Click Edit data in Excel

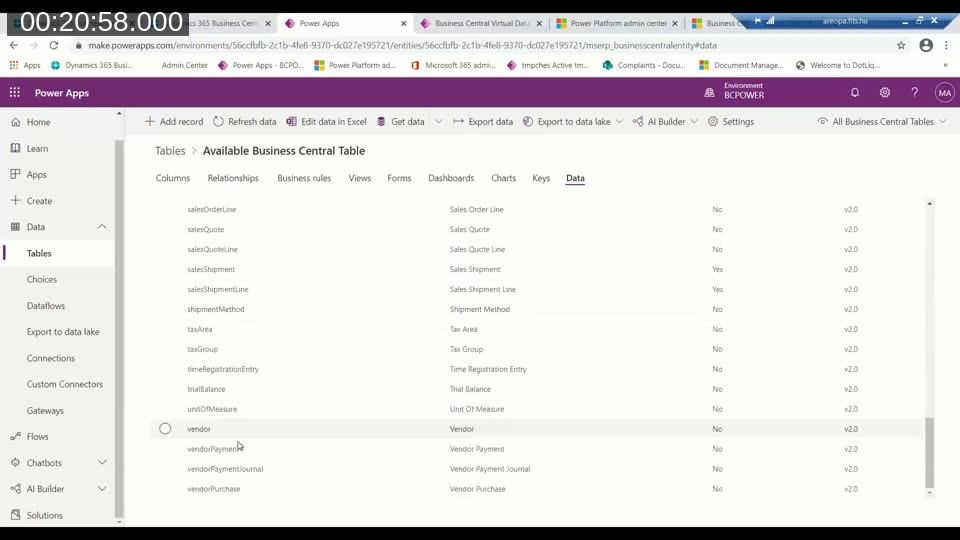(326, 122)
